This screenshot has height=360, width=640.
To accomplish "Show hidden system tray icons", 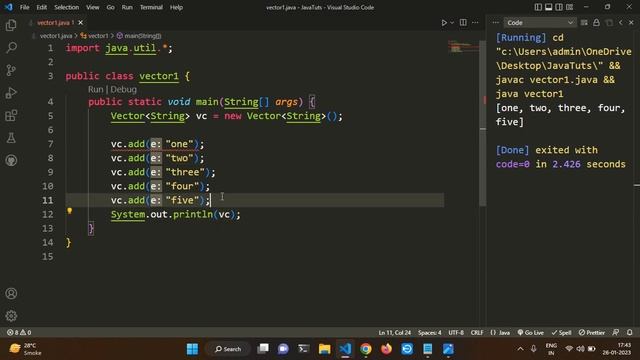I will pos(520,349).
